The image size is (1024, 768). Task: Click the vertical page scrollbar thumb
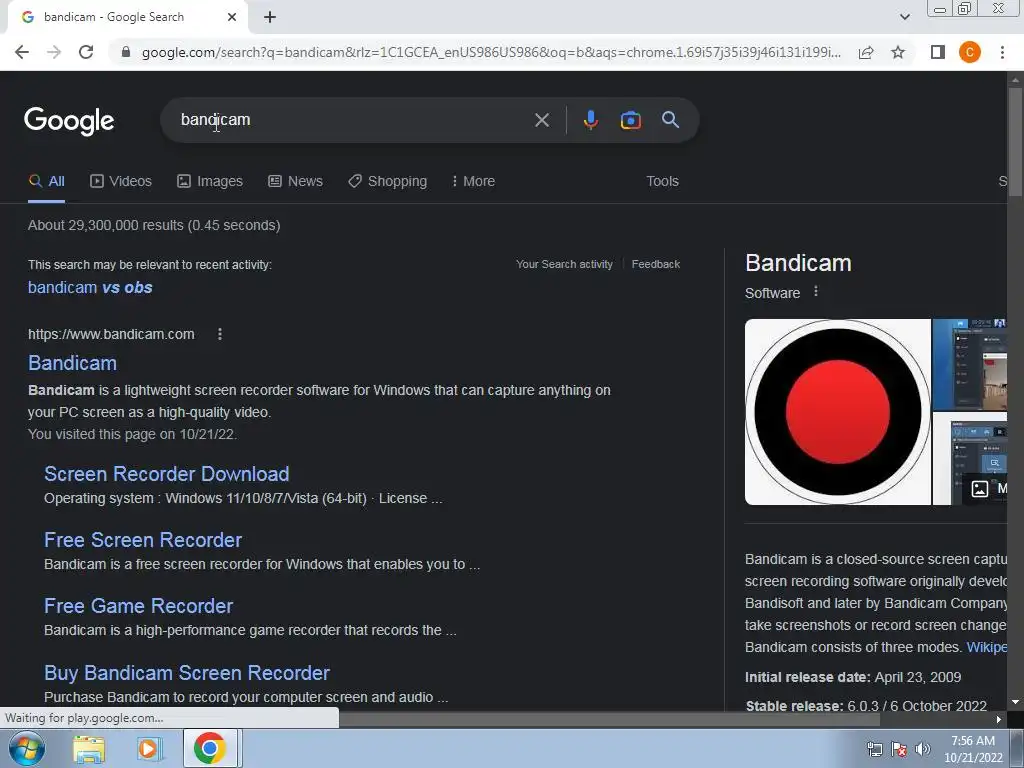pos(1015,140)
